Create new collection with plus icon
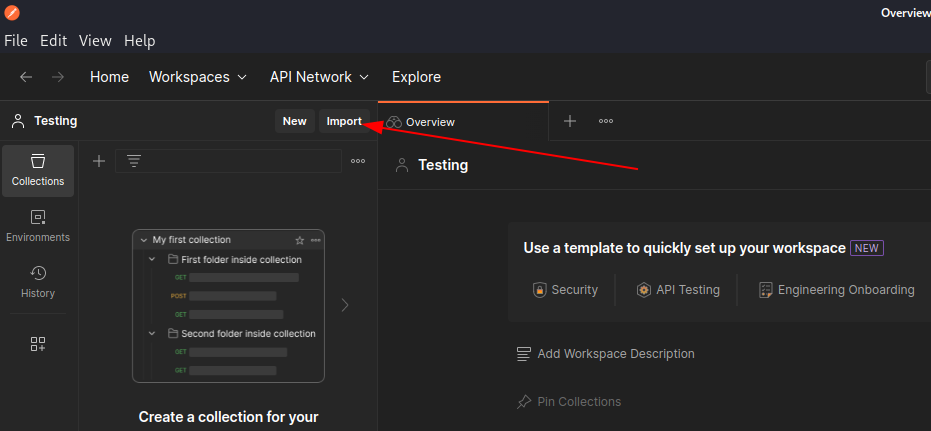This screenshot has height=431, width=931. click(x=99, y=161)
